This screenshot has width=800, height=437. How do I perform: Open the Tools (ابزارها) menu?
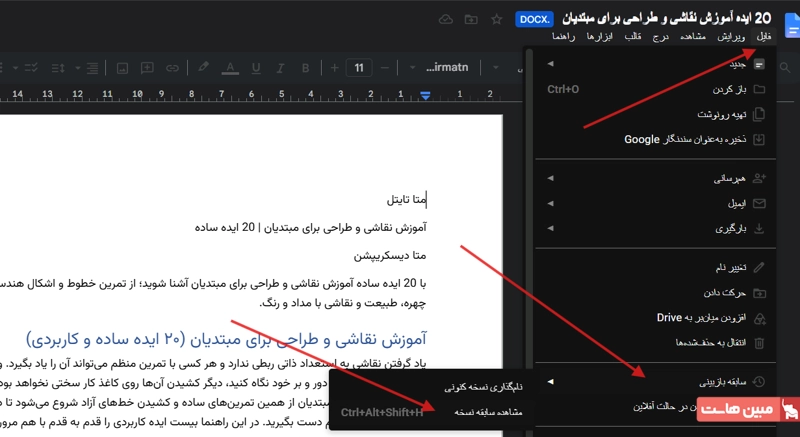tap(599, 36)
